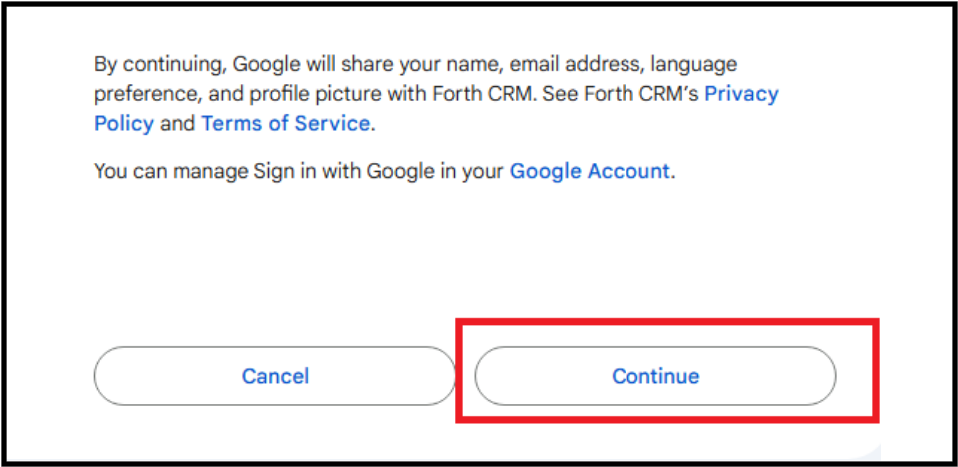The width and height of the screenshot is (958, 467).
Task: Open Forth CRM's Terms of Service link
Action: pos(285,124)
